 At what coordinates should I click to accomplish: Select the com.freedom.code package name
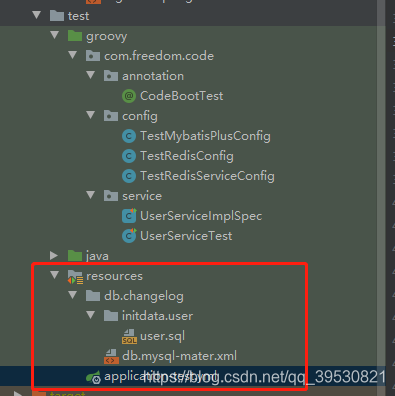[159, 56]
